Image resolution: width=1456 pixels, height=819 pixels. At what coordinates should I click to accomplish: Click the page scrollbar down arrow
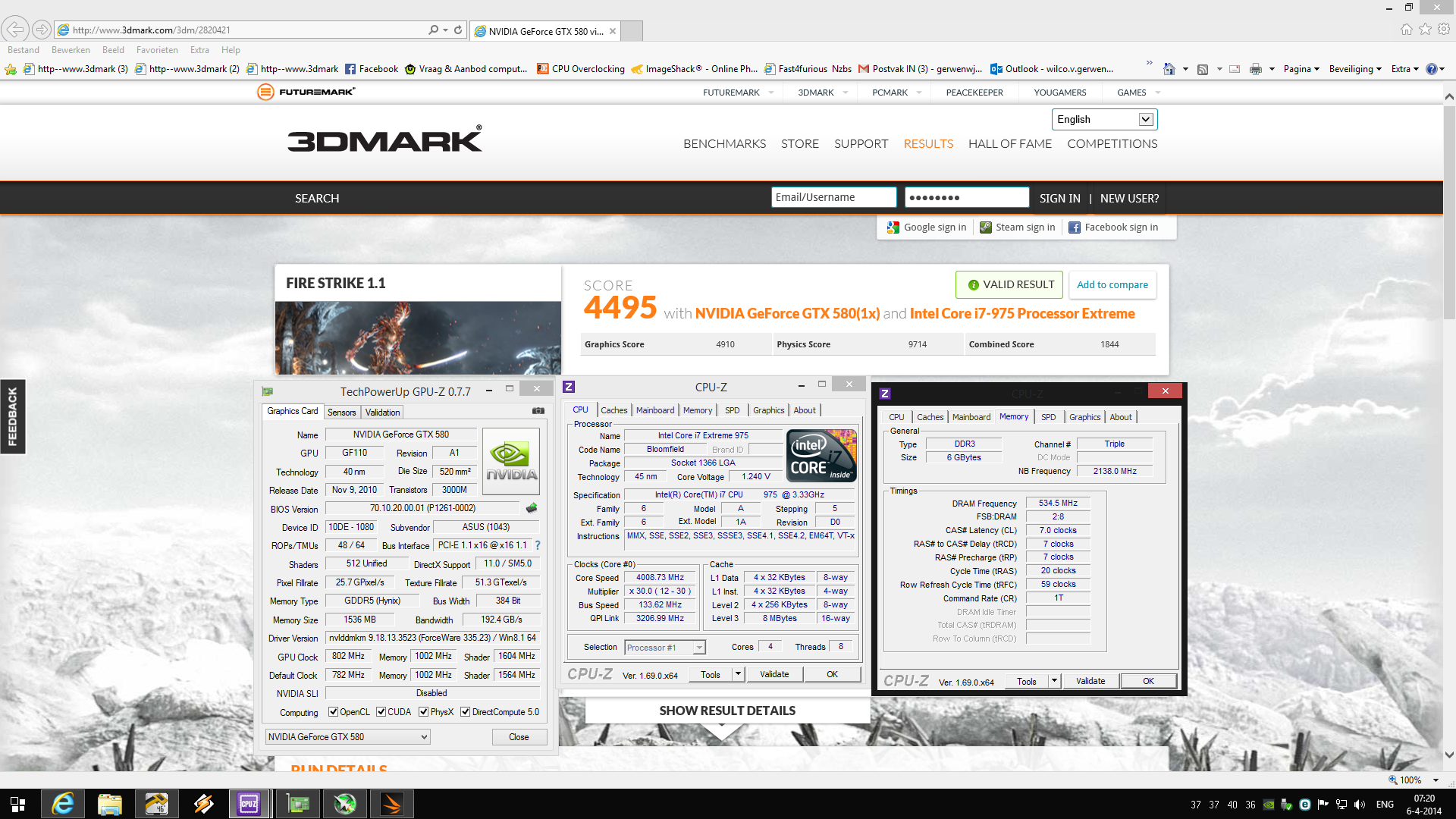1448,755
